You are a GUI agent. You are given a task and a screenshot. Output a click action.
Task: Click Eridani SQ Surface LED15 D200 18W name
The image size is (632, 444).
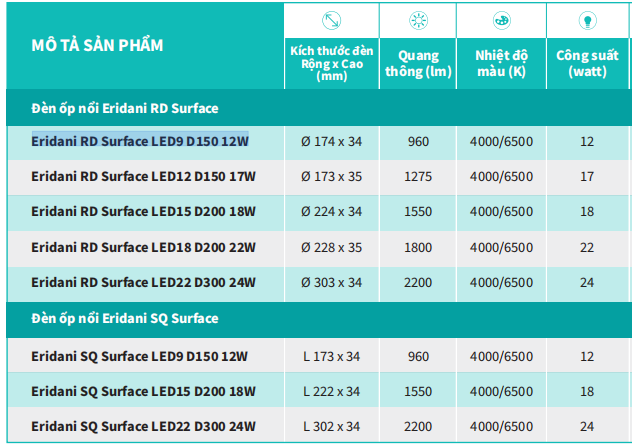(x=143, y=391)
